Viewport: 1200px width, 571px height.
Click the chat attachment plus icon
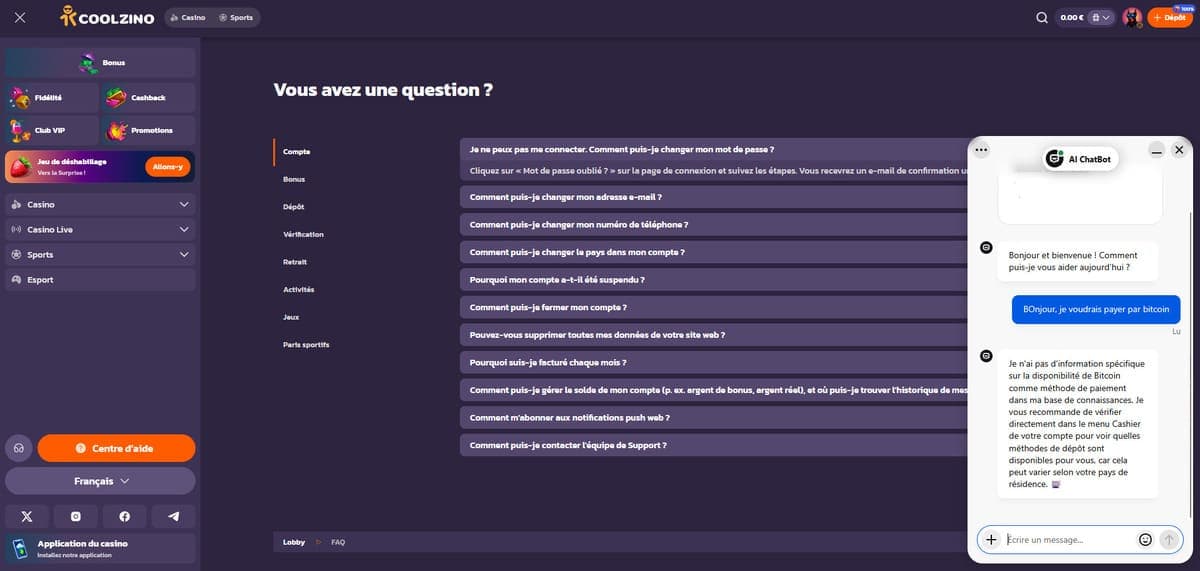point(991,539)
